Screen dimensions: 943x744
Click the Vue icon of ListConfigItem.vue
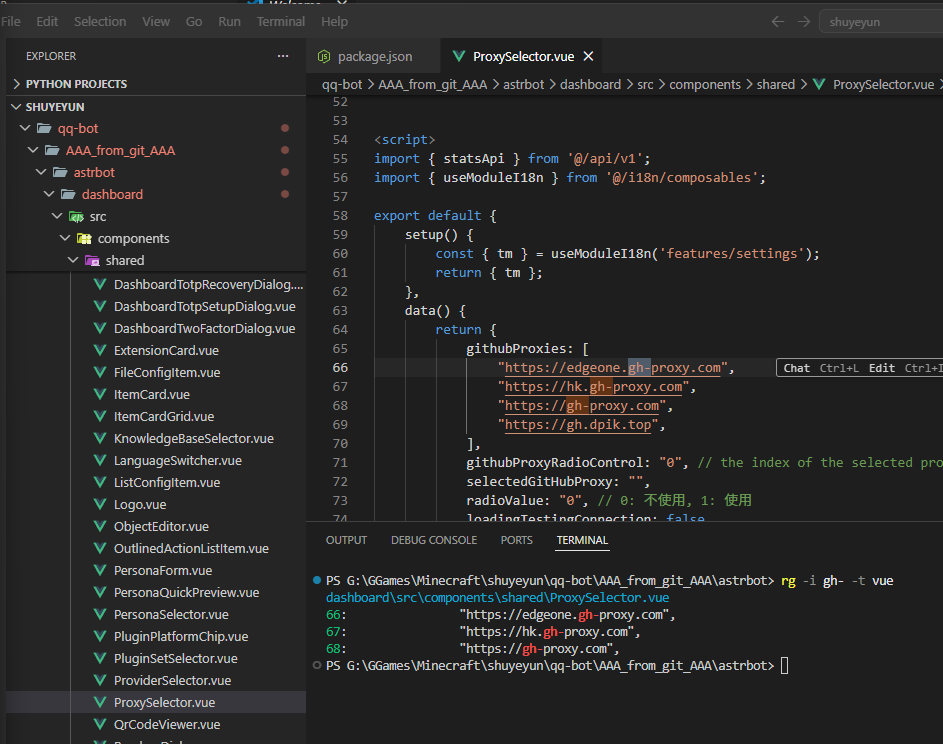[100, 482]
